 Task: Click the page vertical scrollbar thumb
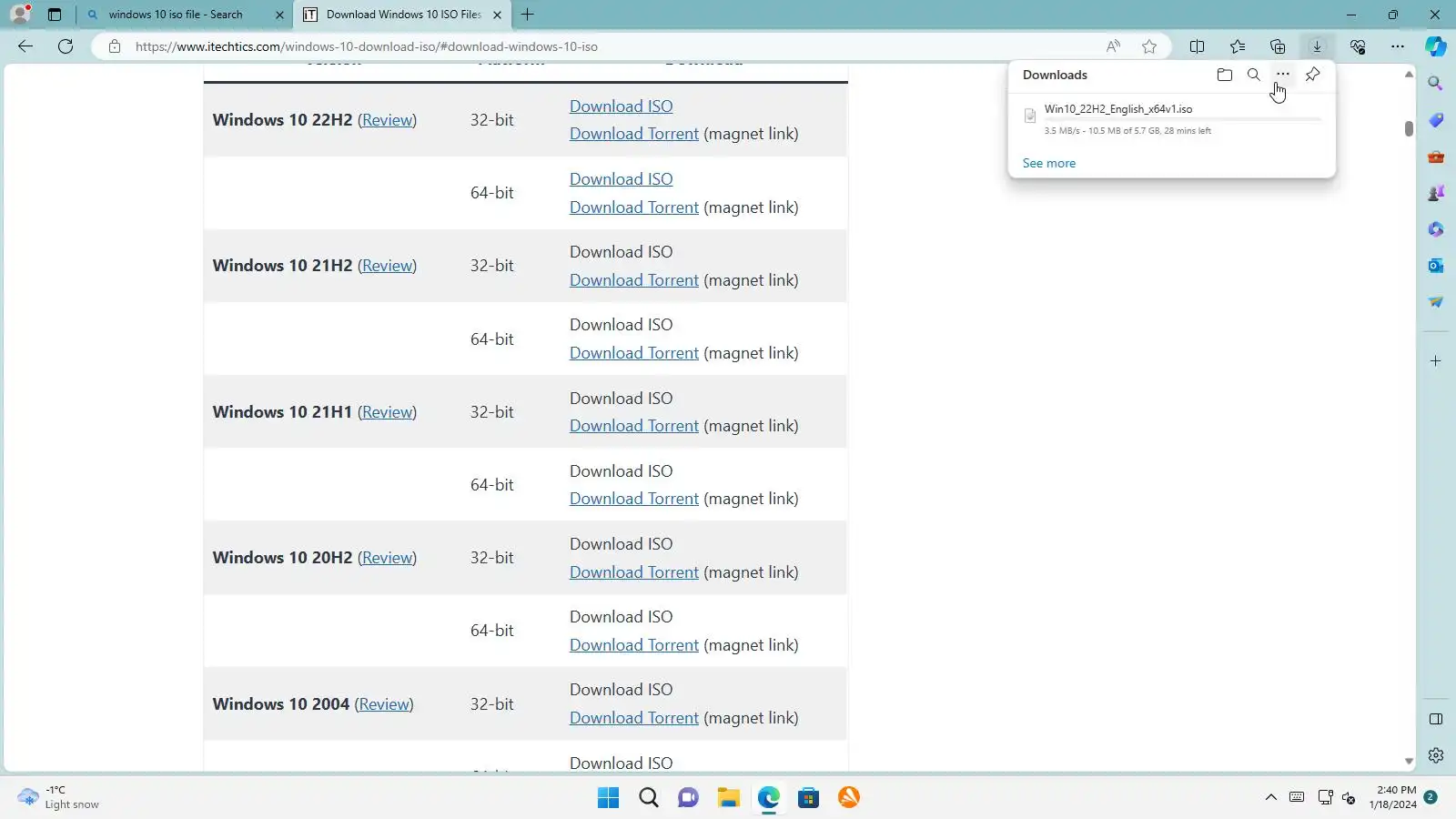point(1409,128)
